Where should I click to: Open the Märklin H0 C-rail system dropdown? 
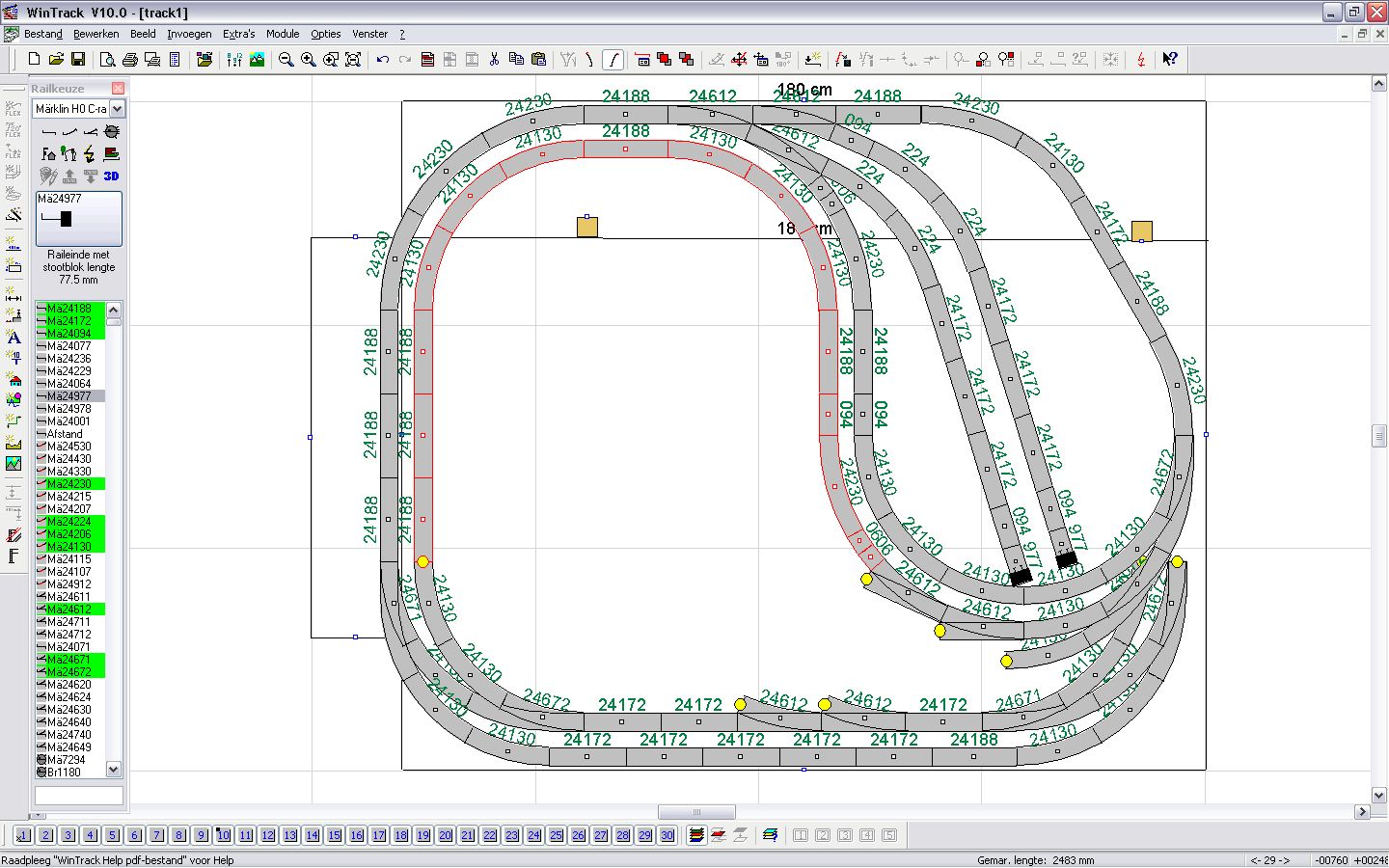(117, 109)
